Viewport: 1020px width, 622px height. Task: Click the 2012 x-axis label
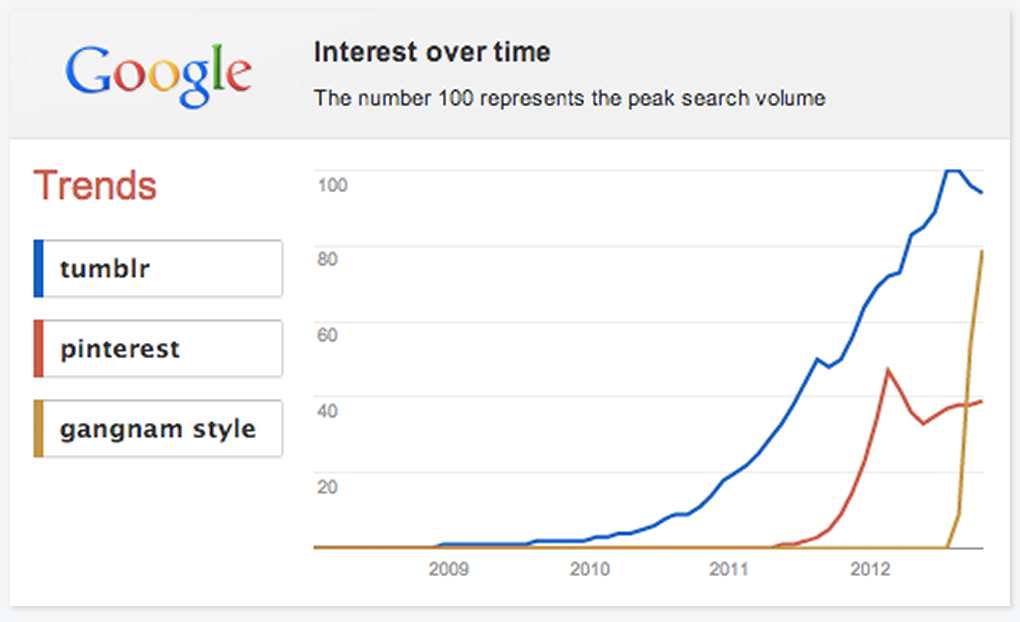[x=869, y=570]
